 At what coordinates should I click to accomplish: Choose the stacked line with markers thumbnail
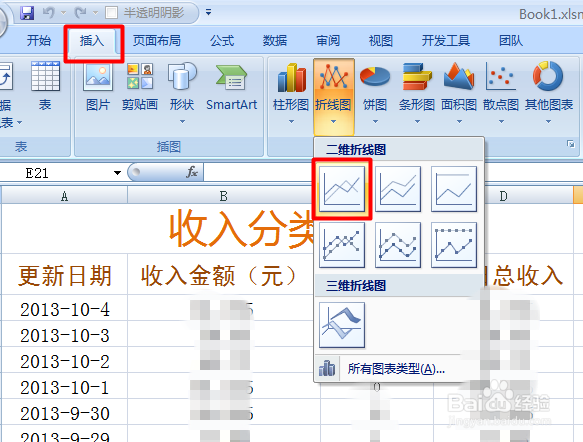(398, 245)
